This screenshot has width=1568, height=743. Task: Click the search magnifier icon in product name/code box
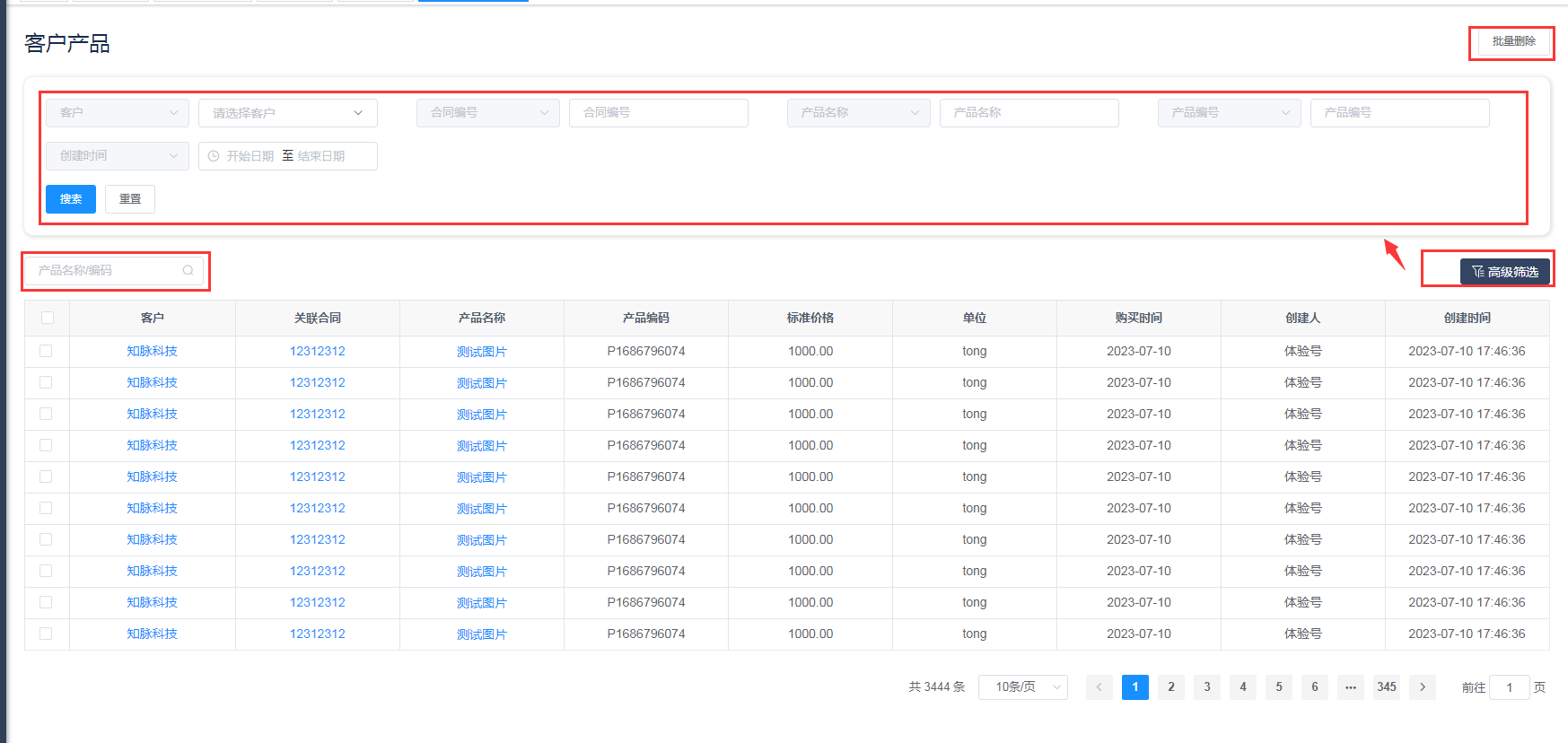pyautogui.click(x=188, y=270)
